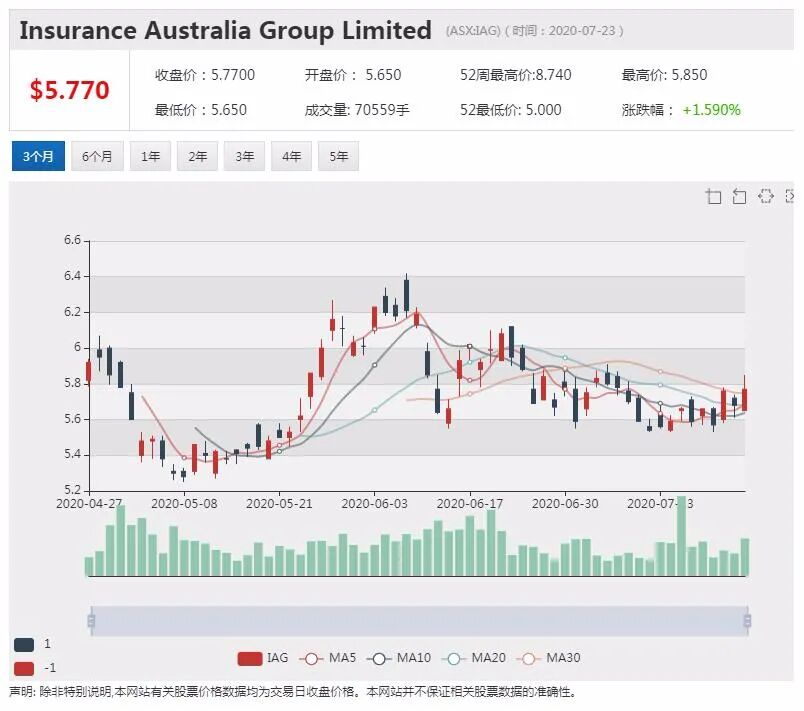The height and width of the screenshot is (711, 804).
Task: Click the 成交量: 70559手 volume text
Action: (x=357, y=110)
